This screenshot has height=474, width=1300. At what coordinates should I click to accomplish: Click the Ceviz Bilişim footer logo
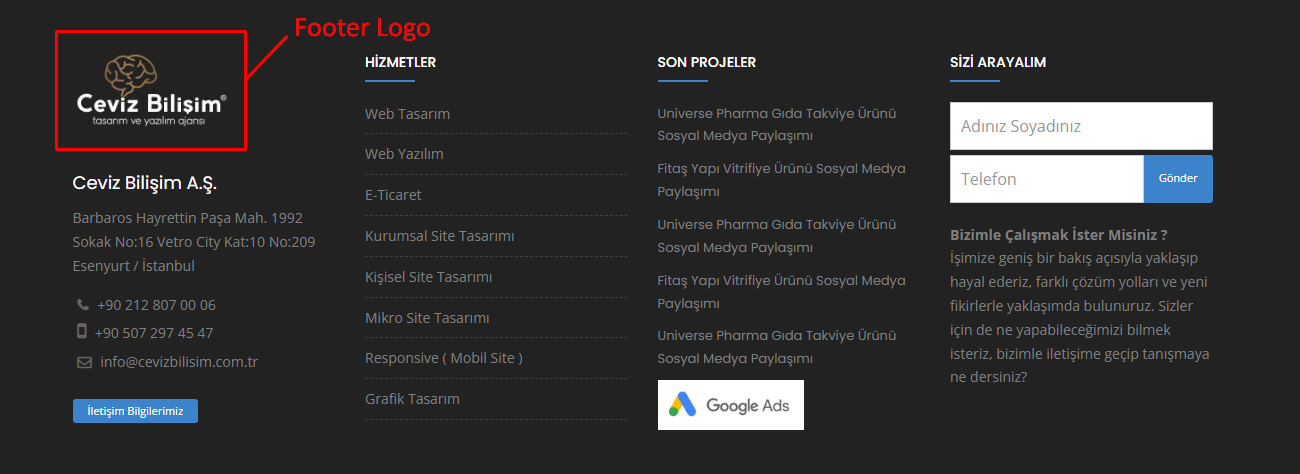151,90
